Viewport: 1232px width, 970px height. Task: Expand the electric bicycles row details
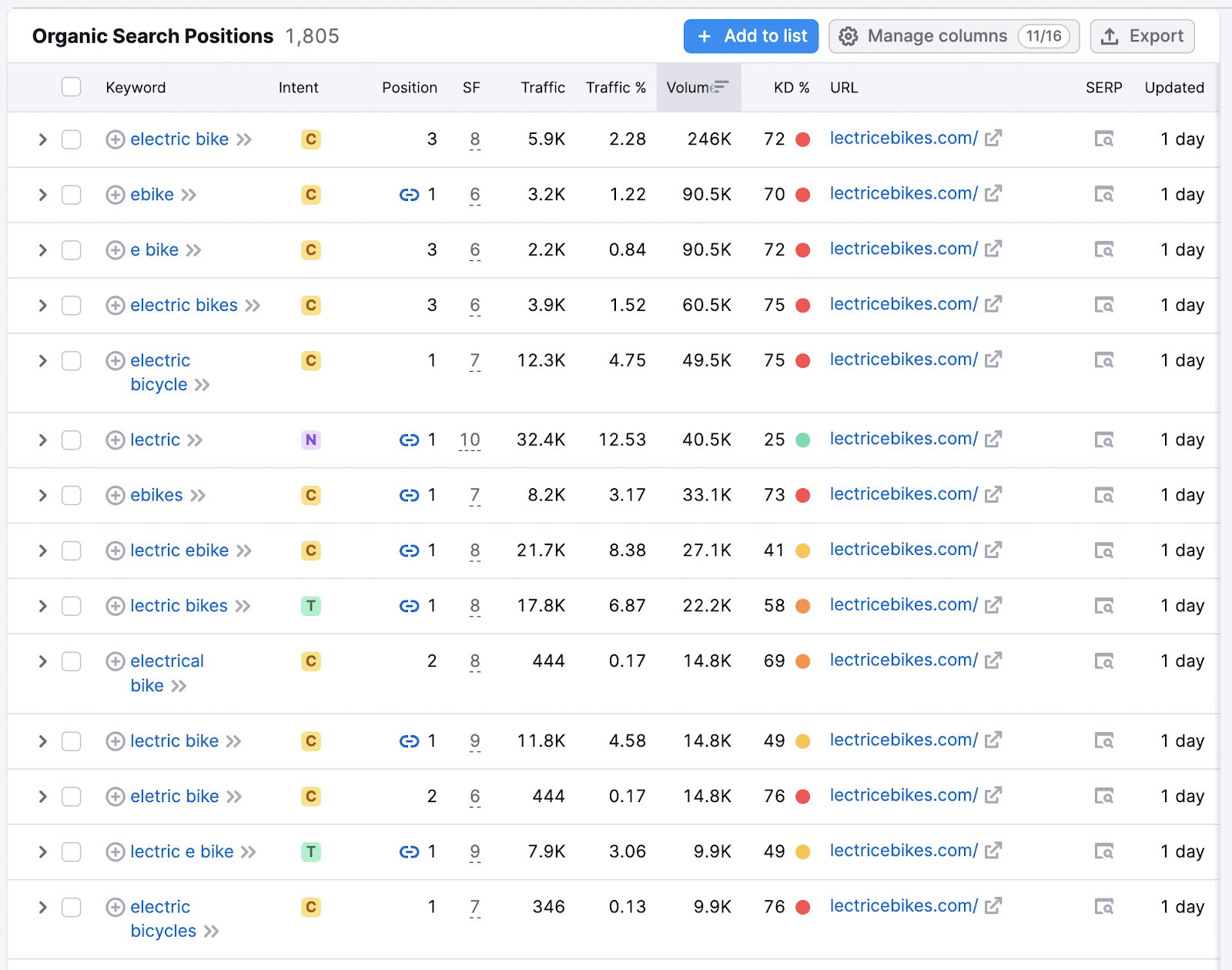click(x=43, y=908)
